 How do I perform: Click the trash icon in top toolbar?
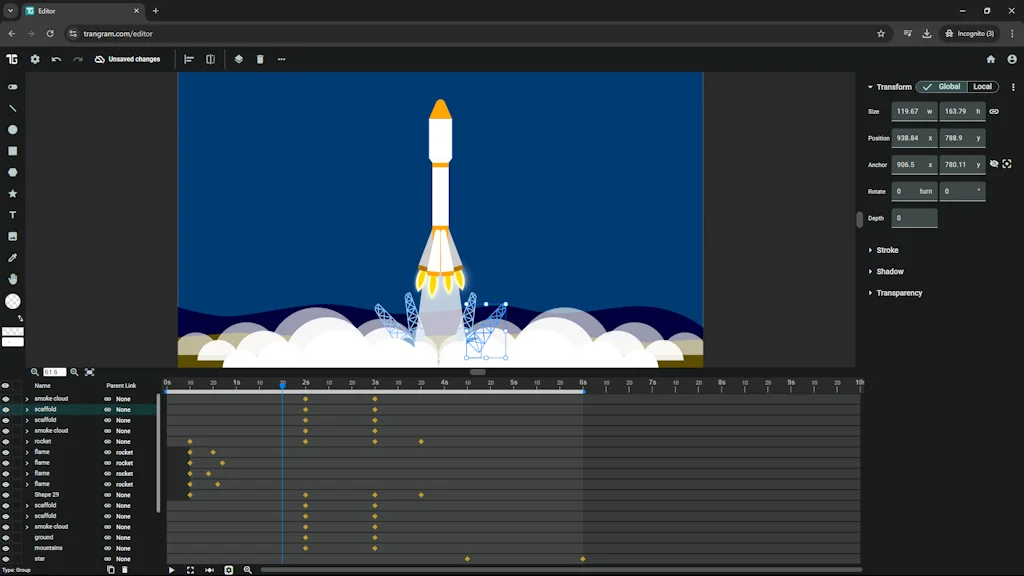click(260, 59)
